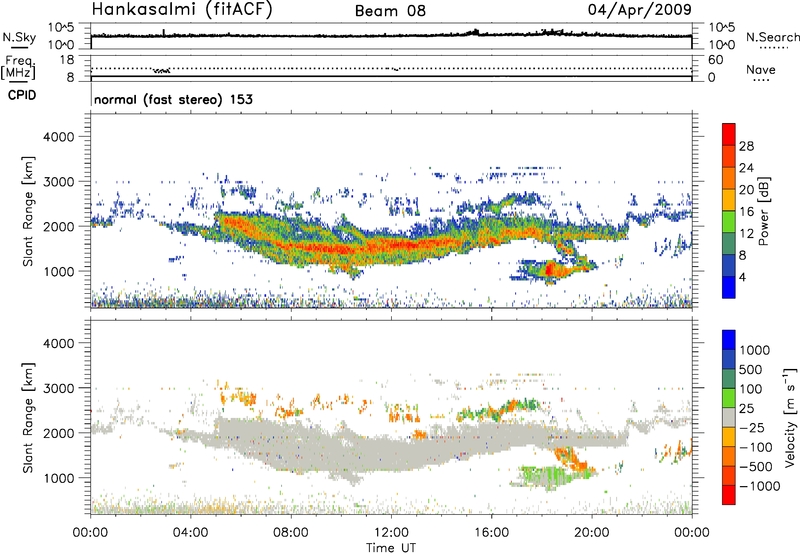Click the 500 label on velocity color bar
The height and width of the screenshot is (554, 800).
coord(750,369)
